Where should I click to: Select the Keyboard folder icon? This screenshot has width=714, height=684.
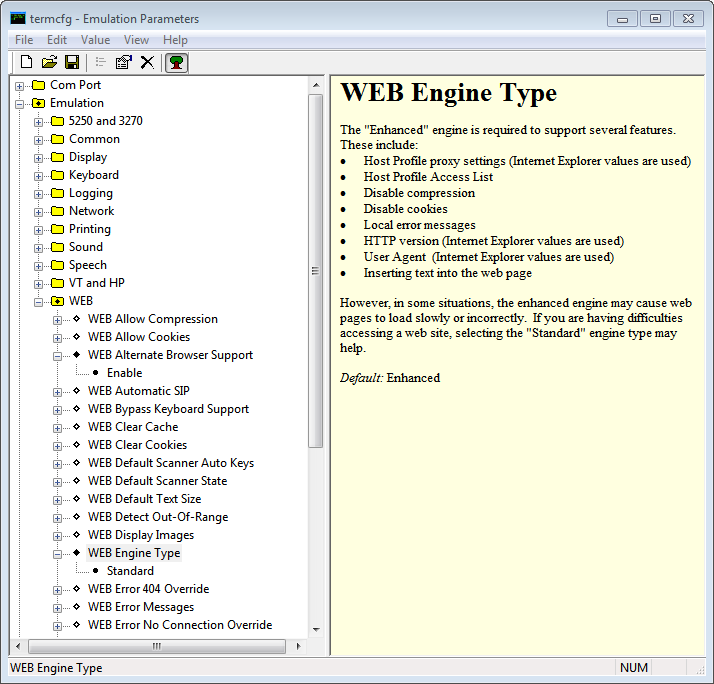[x=57, y=175]
